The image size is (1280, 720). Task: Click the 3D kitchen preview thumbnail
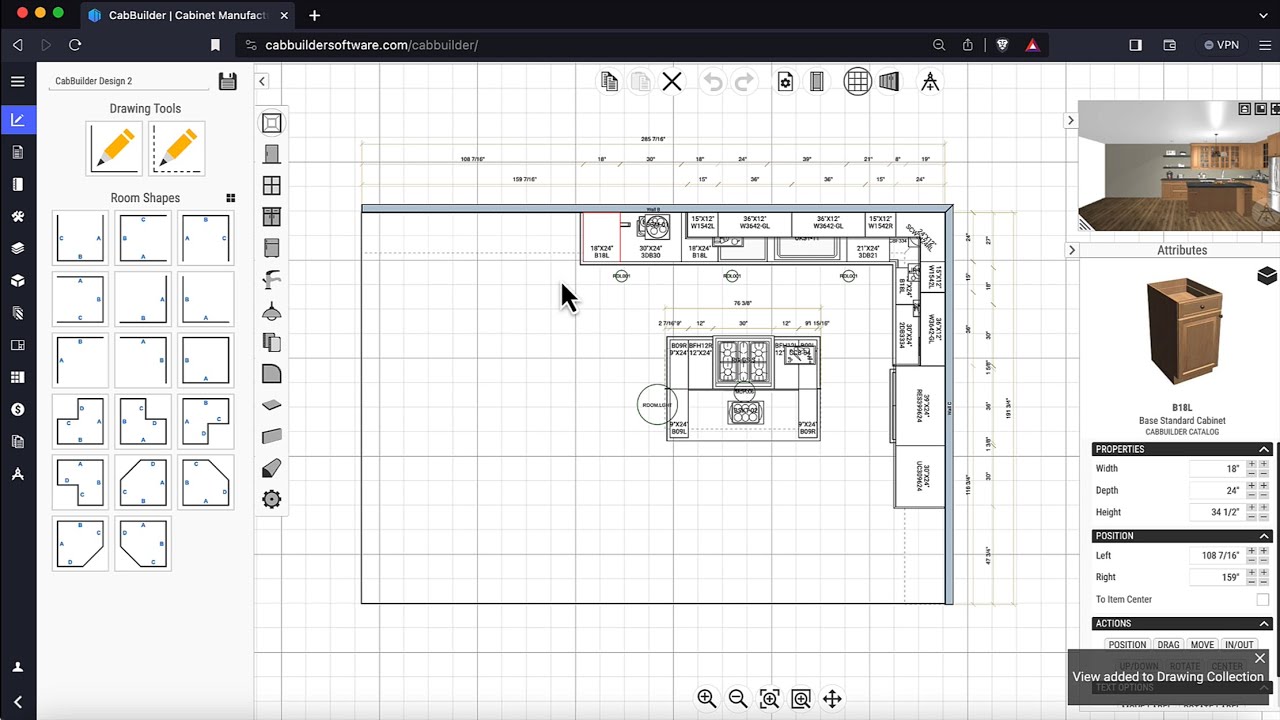pos(1179,166)
